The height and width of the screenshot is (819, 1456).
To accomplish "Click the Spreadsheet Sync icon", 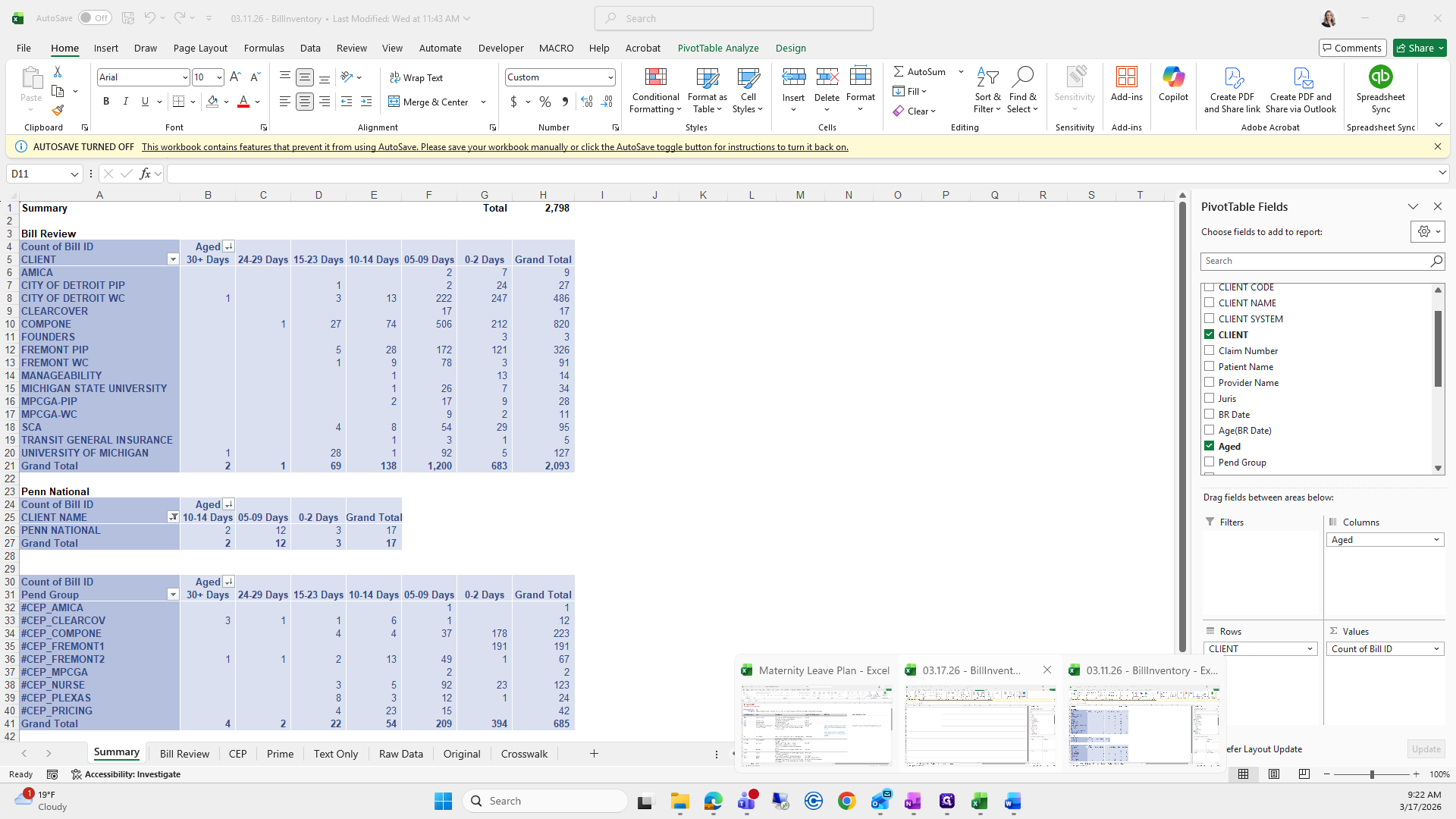I will (1380, 78).
